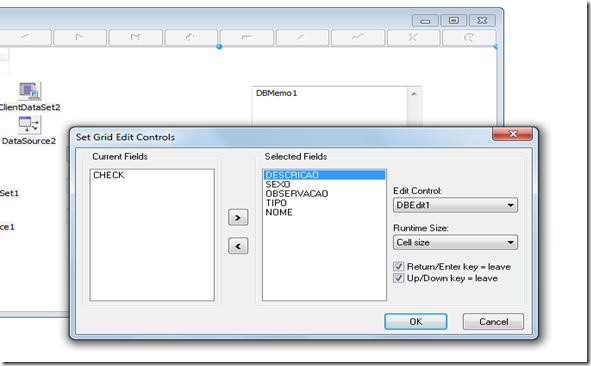
Task: Click the navigator Refresh data button
Action: (469, 37)
